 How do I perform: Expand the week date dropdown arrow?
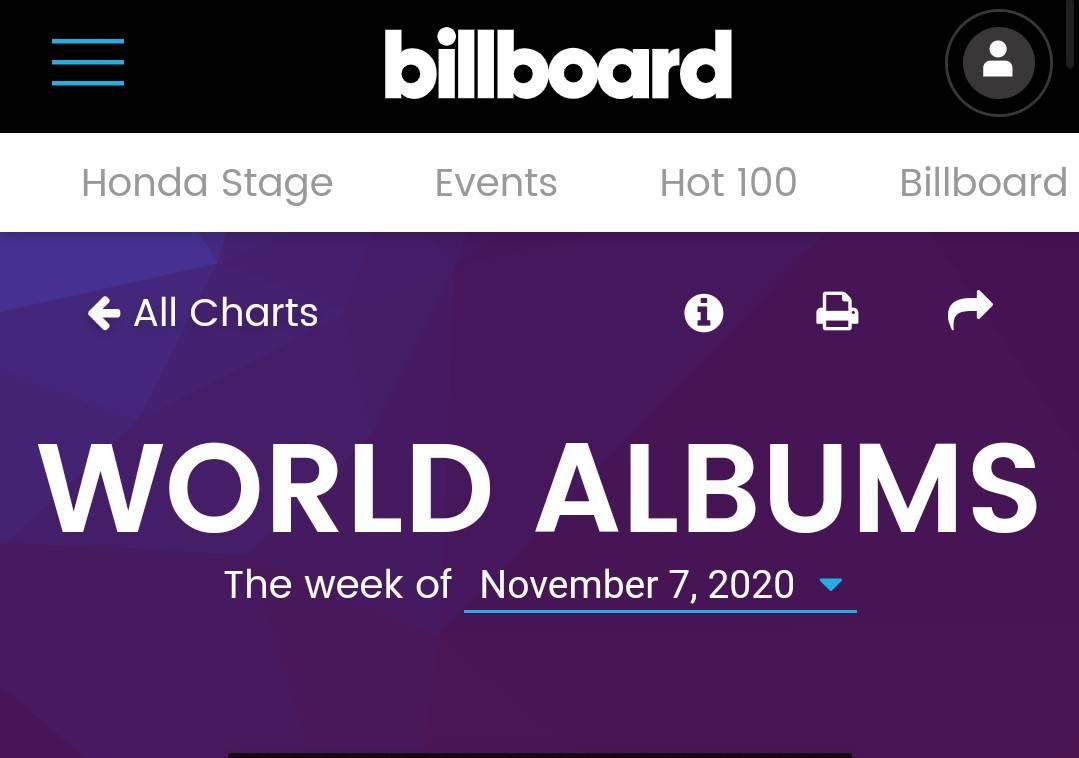(831, 585)
